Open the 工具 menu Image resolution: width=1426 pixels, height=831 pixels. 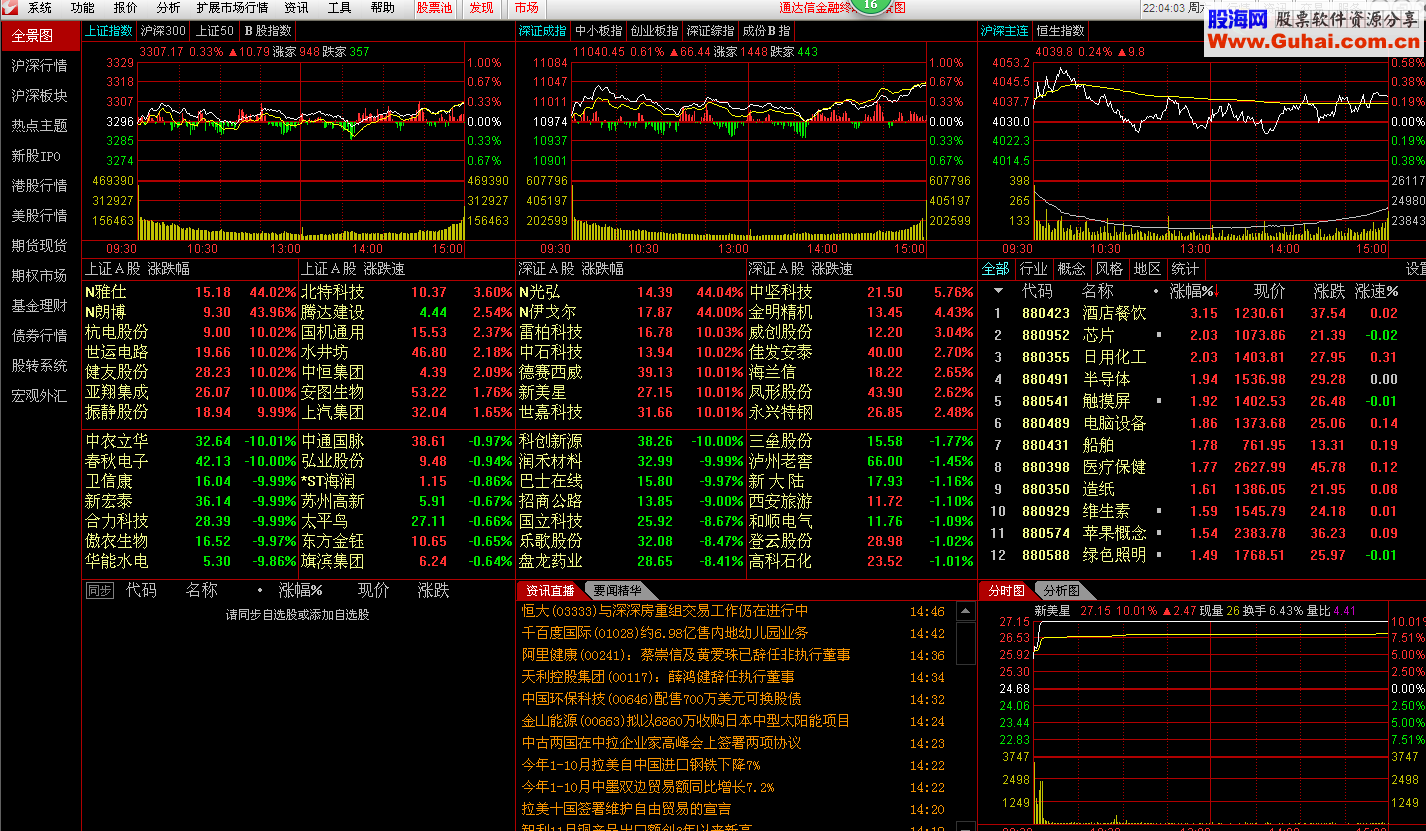[x=340, y=8]
